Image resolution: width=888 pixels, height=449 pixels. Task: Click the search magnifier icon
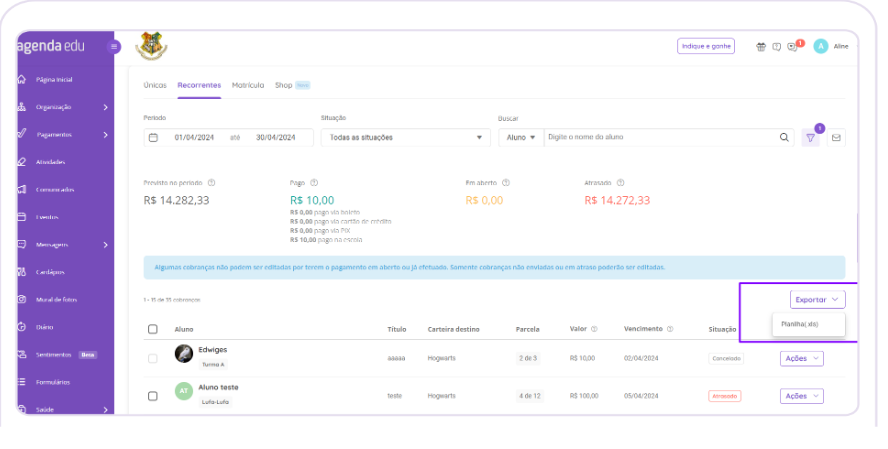785,138
